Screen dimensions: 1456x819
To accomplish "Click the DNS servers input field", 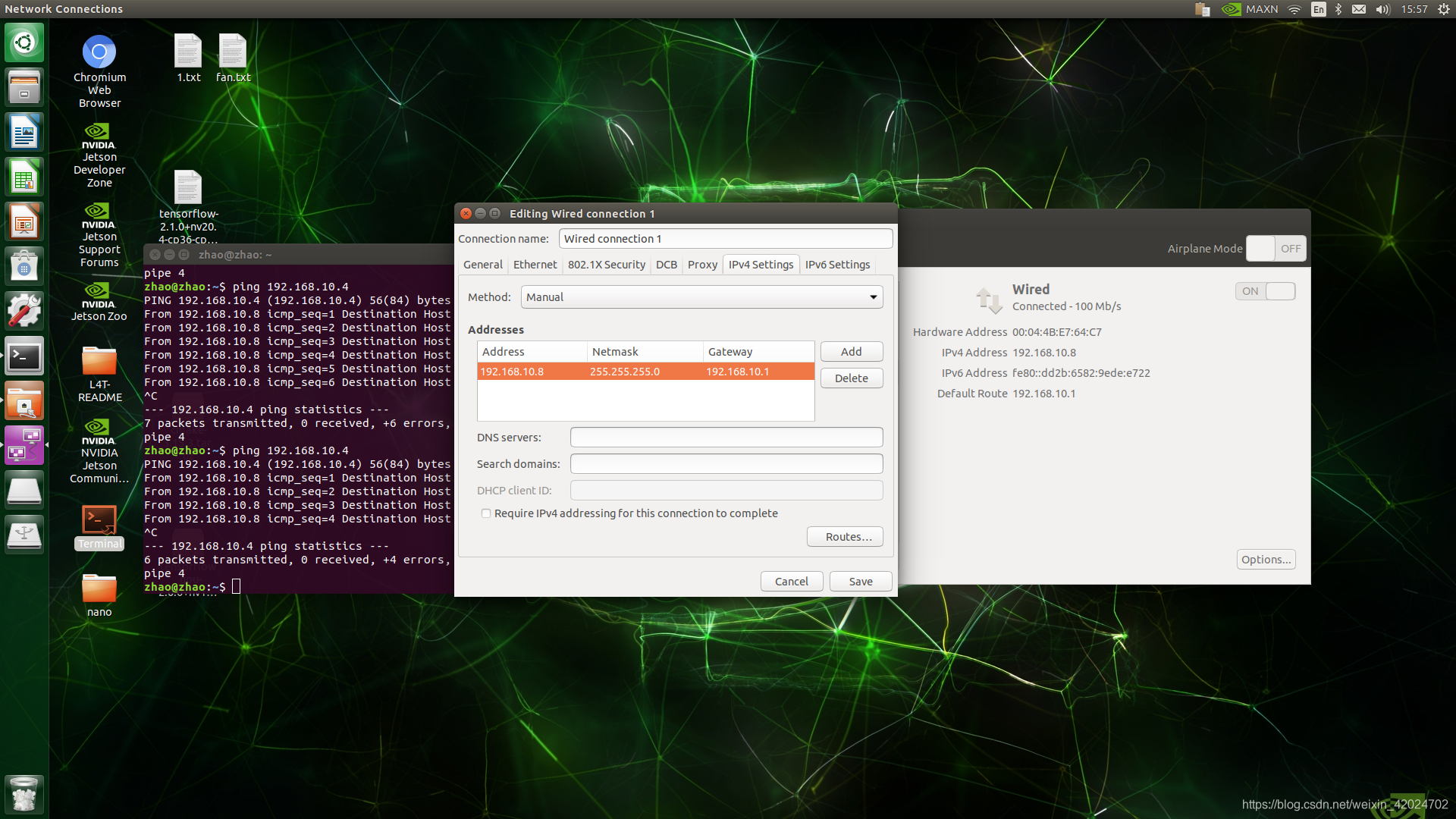I will click(x=726, y=438).
